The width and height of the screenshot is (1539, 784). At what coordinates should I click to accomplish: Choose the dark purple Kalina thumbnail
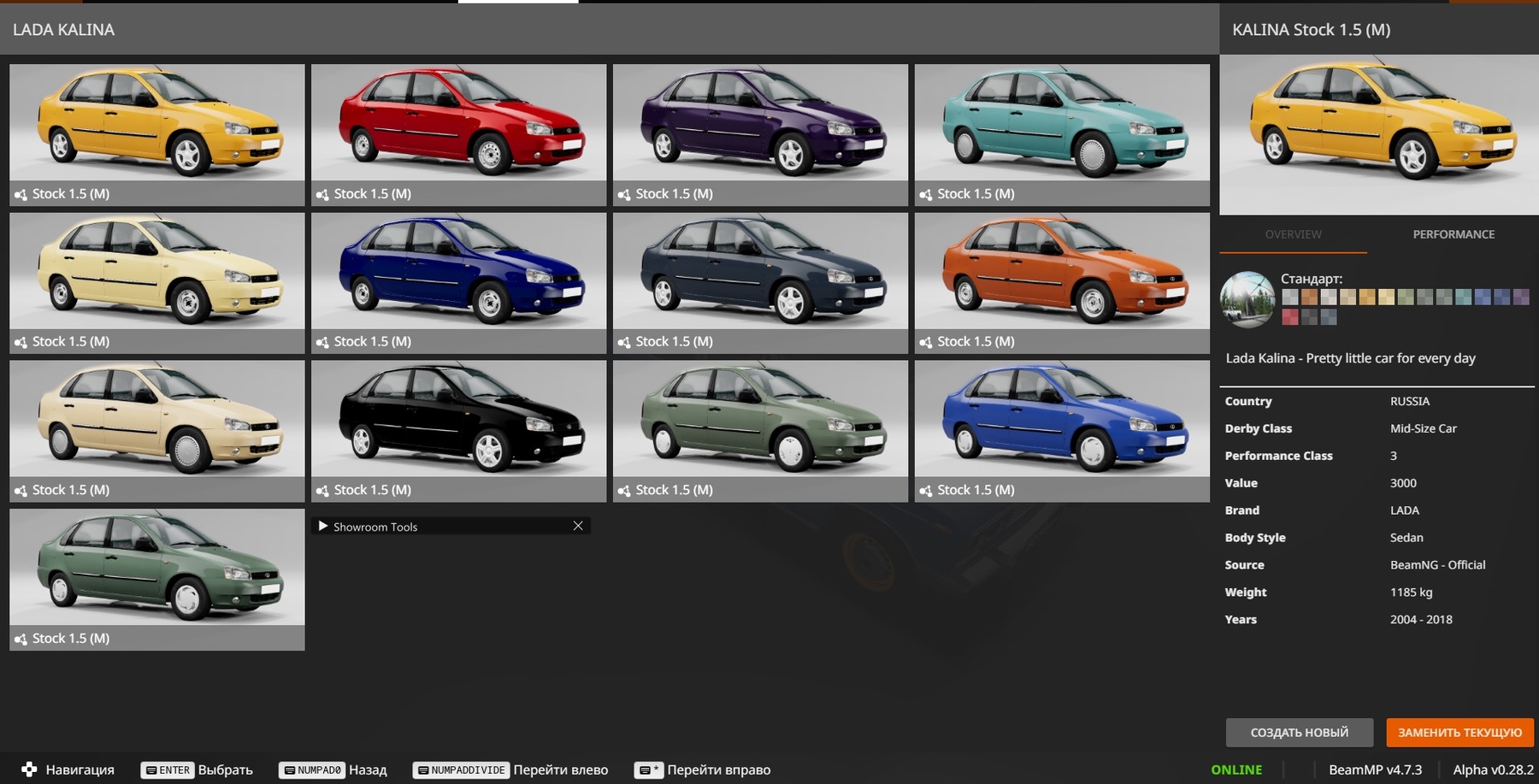(x=760, y=123)
